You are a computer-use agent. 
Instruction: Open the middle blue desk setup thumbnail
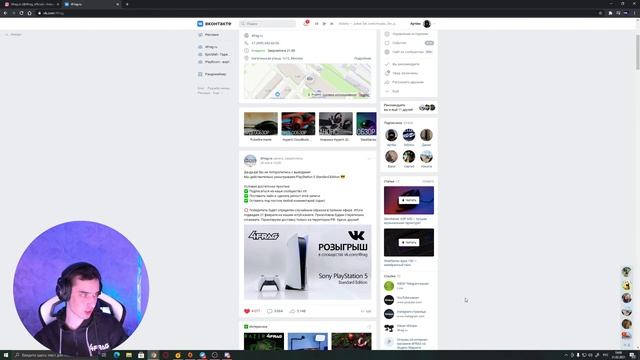pos(308,341)
